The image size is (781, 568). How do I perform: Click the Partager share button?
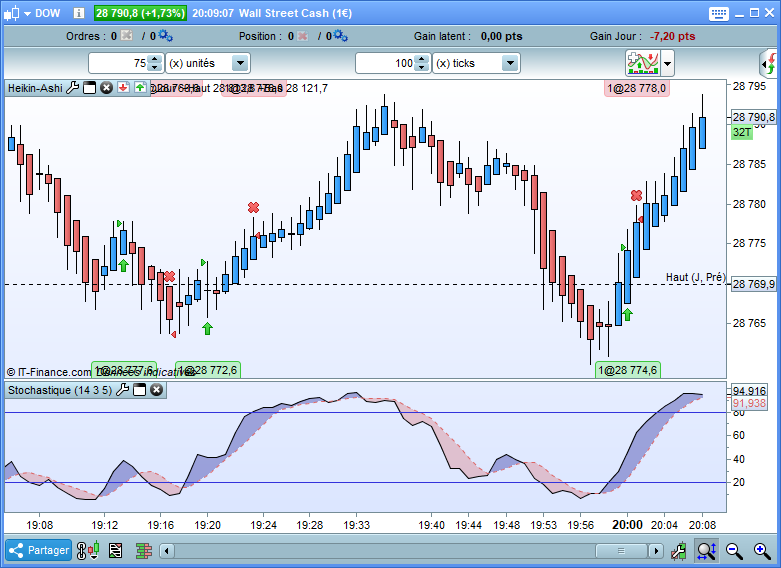39,550
